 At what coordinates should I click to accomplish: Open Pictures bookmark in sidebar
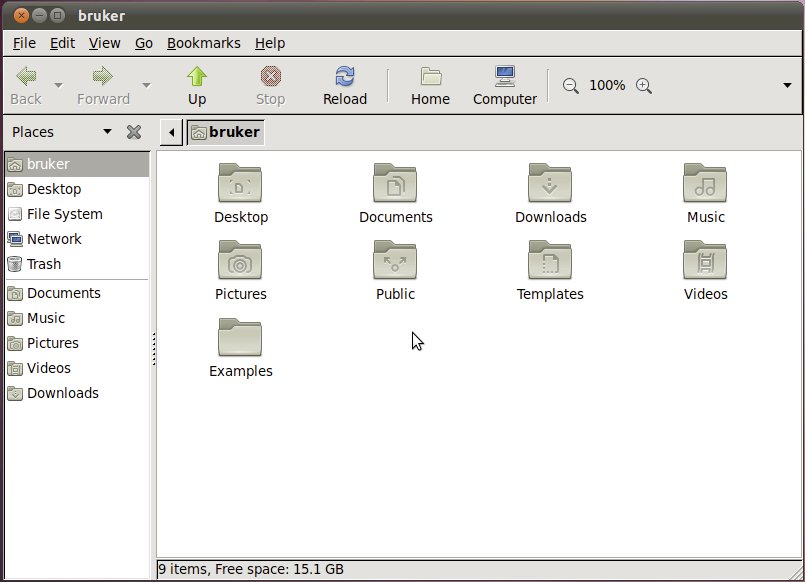77,343
